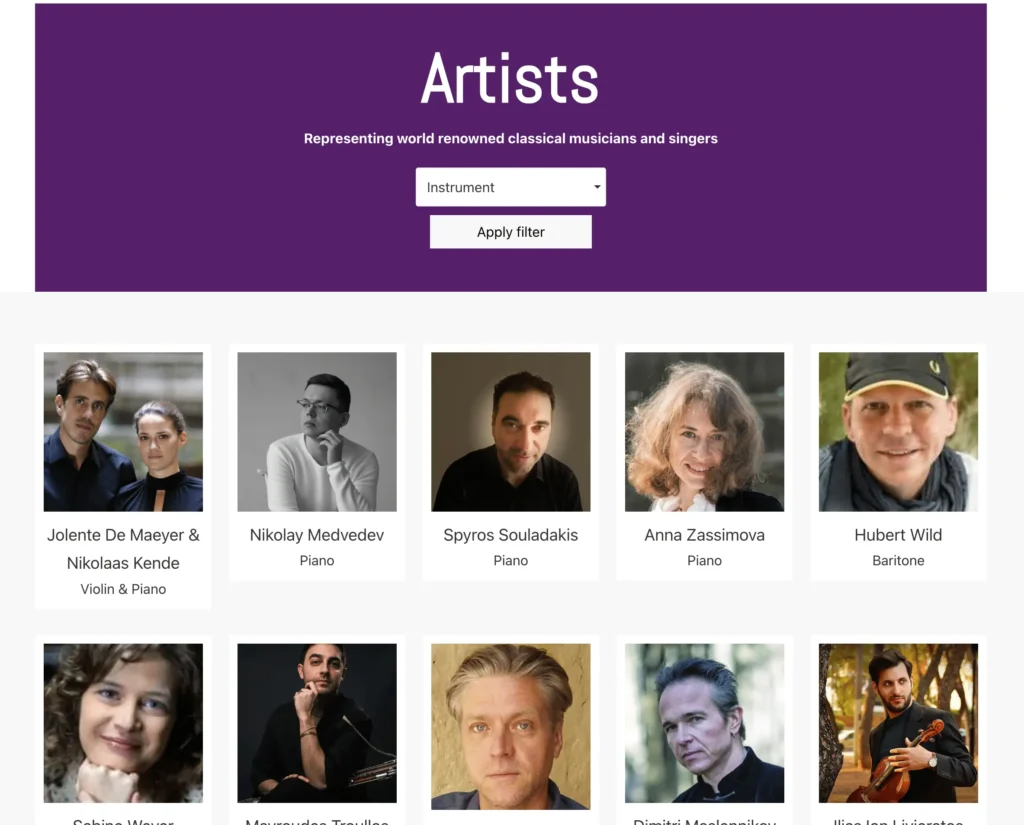Open Dimitri Maslennikov's artist card

pyautogui.click(x=704, y=723)
